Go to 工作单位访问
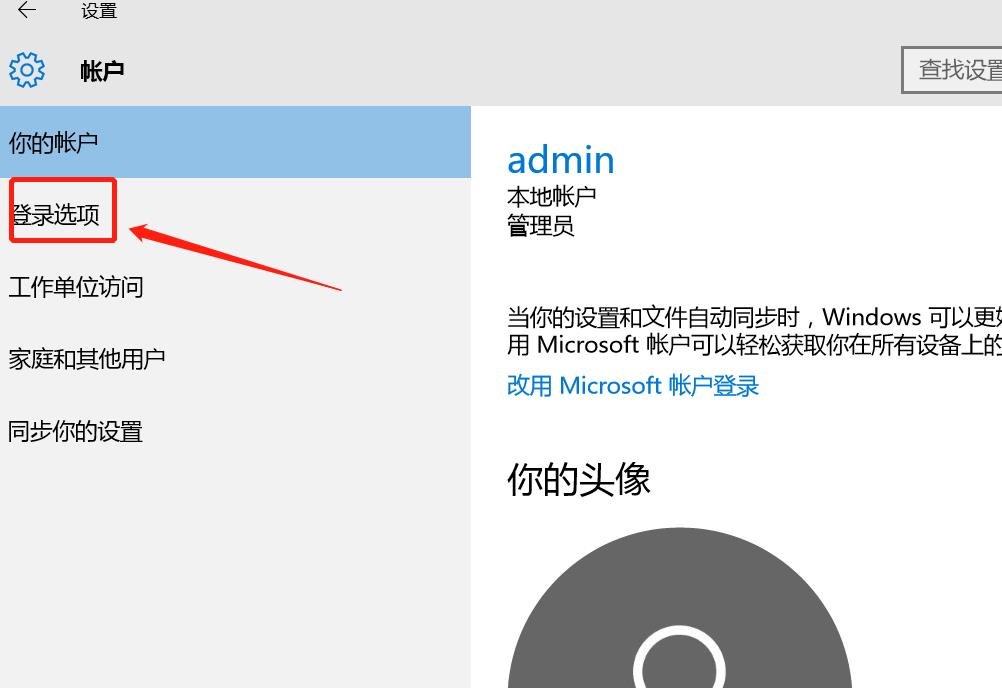The image size is (1002, 688). (75, 287)
